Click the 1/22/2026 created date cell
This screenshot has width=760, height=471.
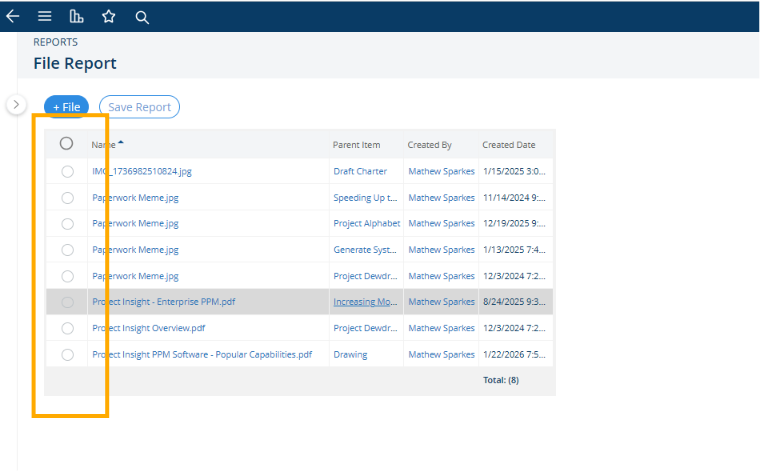coord(514,355)
